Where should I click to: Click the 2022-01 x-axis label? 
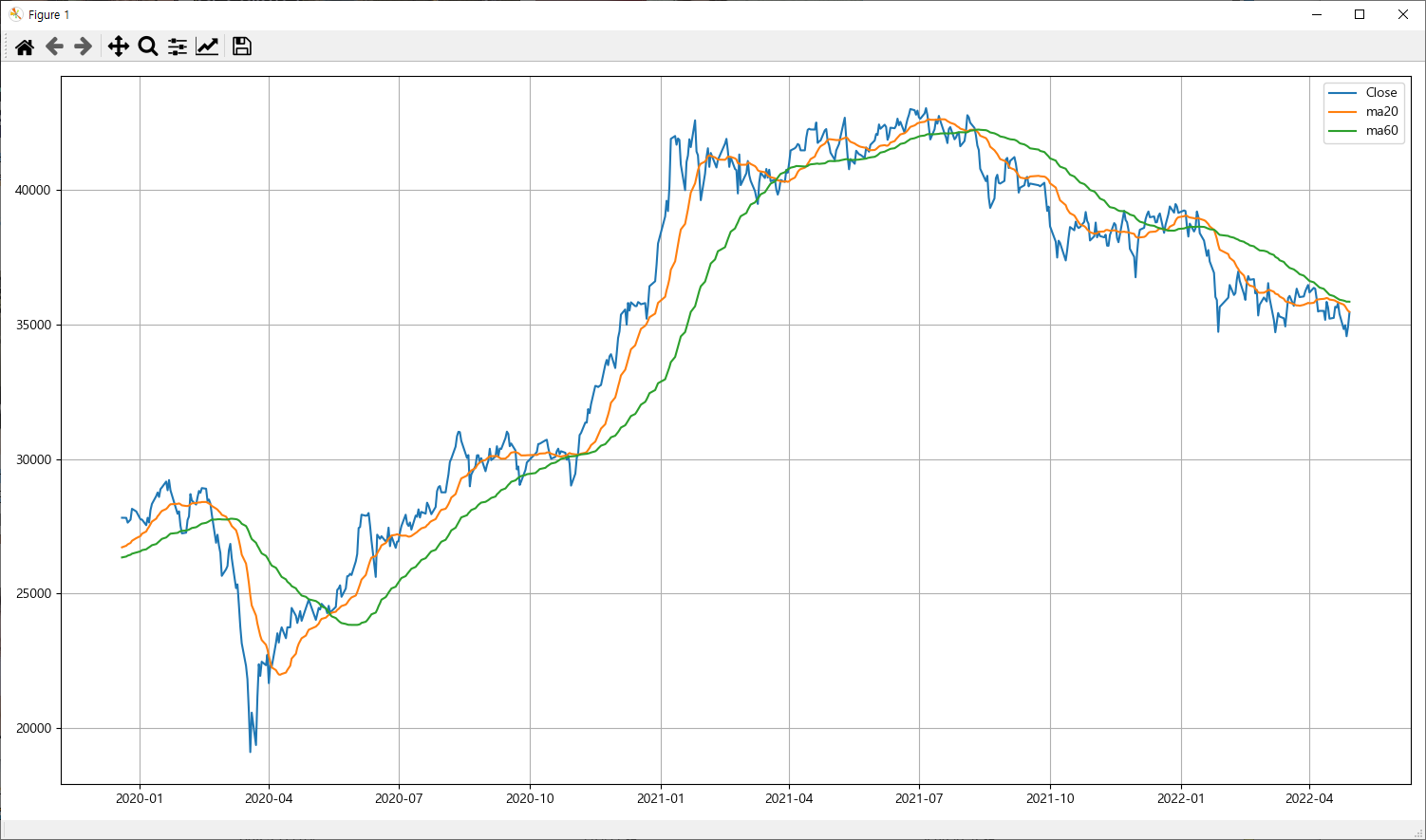pyautogui.click(x=1181, y=798)
